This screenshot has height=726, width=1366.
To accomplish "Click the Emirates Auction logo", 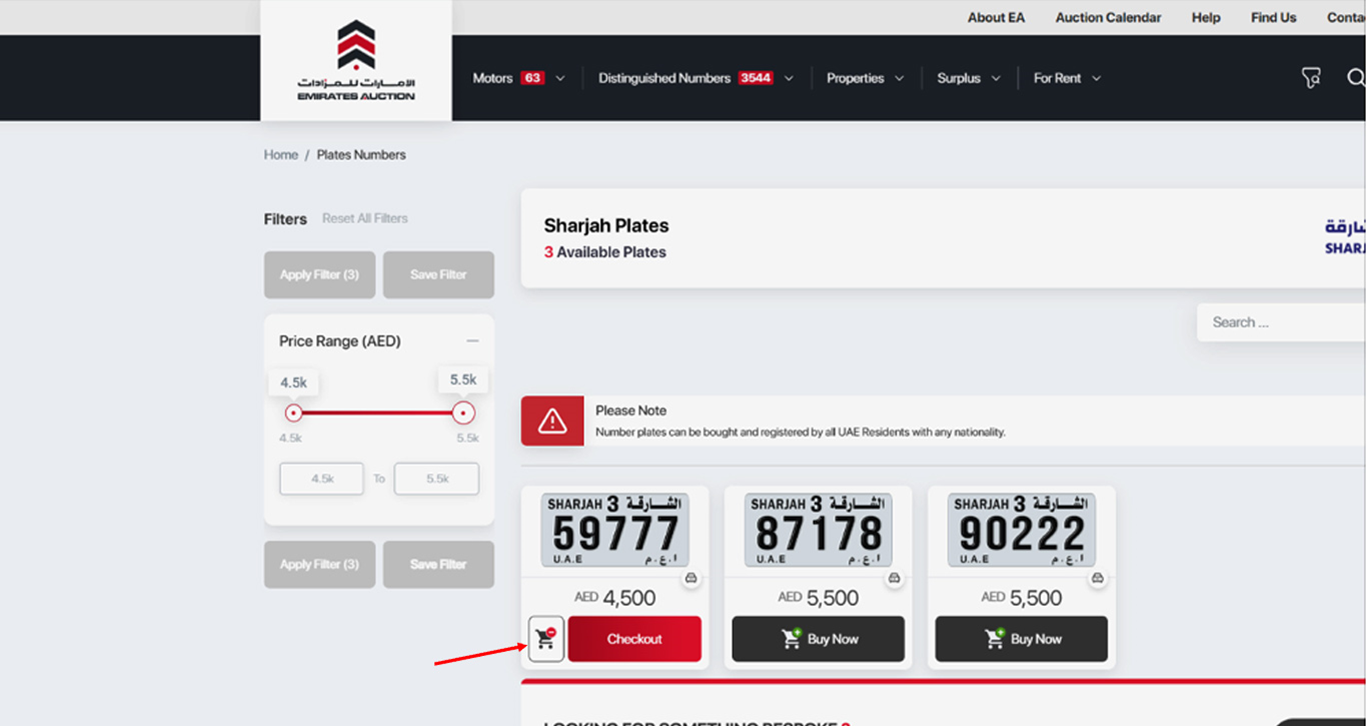I will pos(355,60).
